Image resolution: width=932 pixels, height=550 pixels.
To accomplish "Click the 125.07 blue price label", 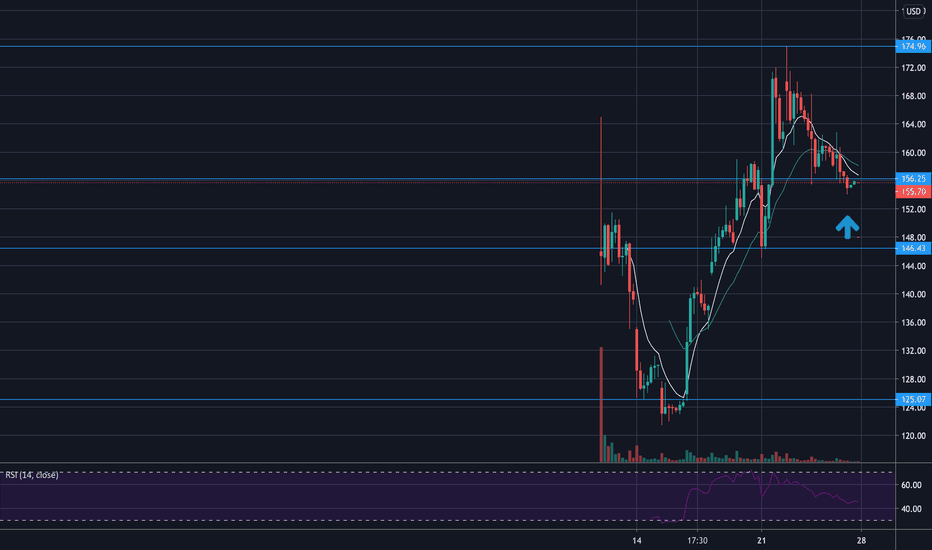I will [x=913, y=400].
